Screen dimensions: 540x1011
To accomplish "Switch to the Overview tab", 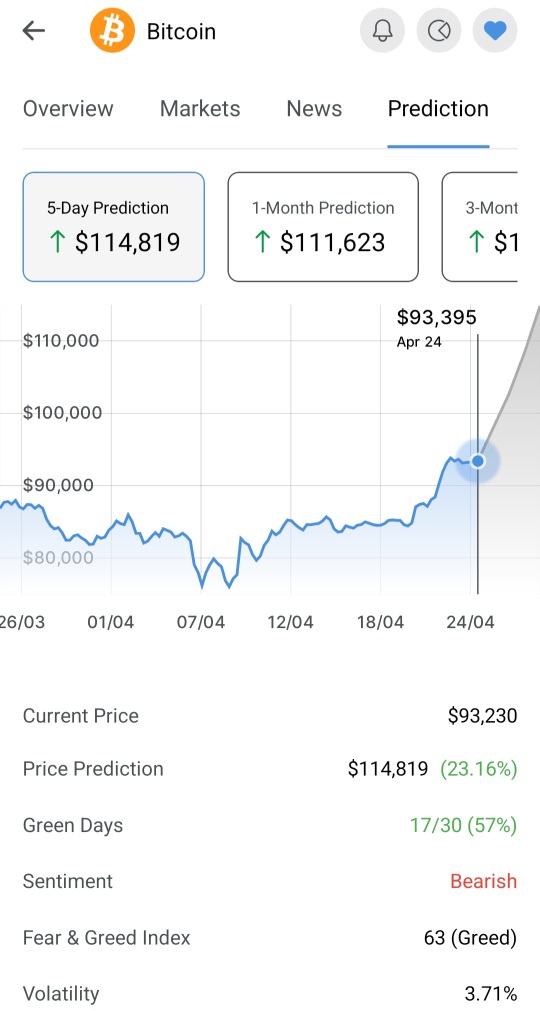I will click(x=68, y=108).
